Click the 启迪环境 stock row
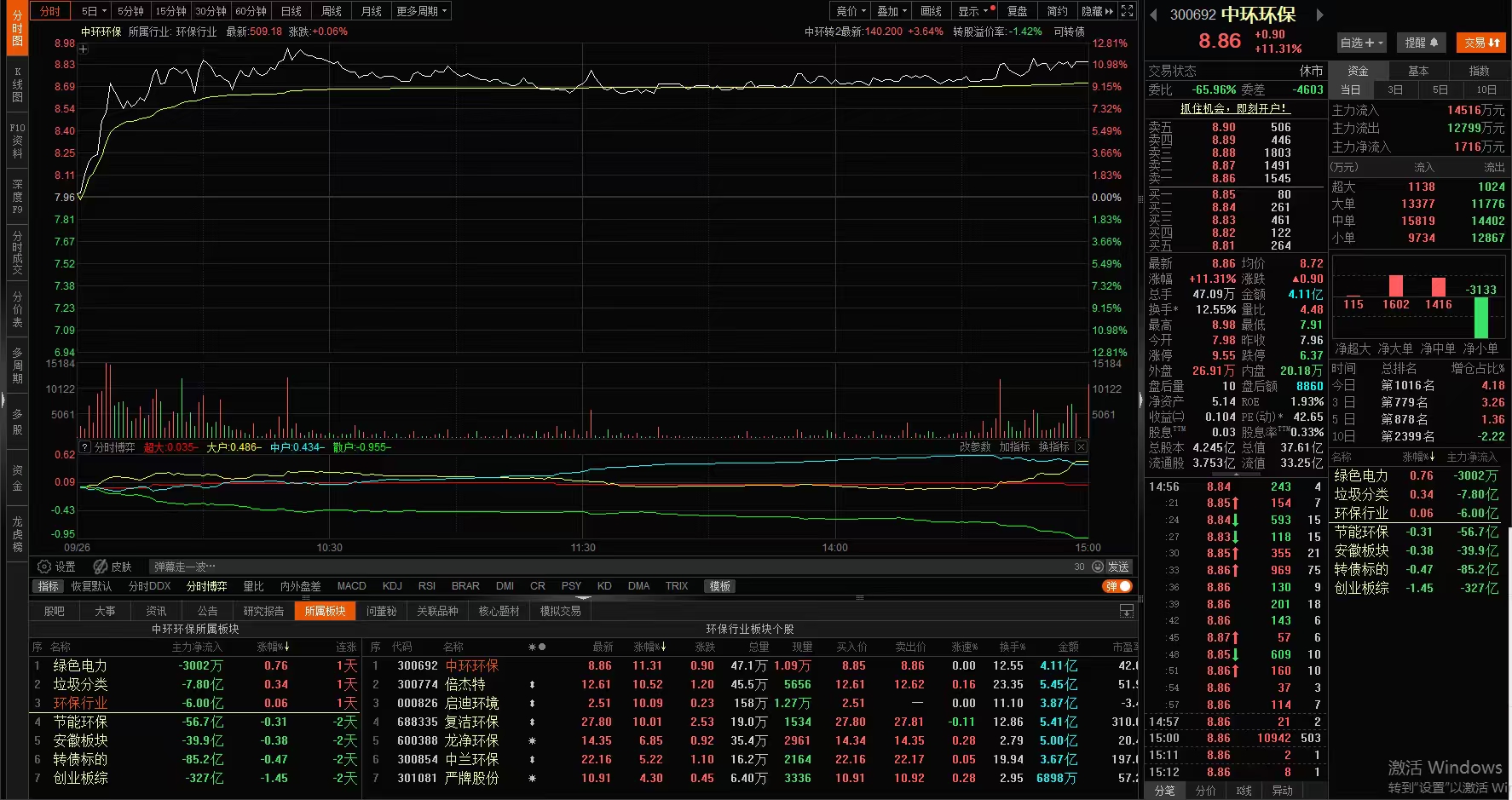The image size is (1512, 800). pyautogui.click(x=752, y=703)
